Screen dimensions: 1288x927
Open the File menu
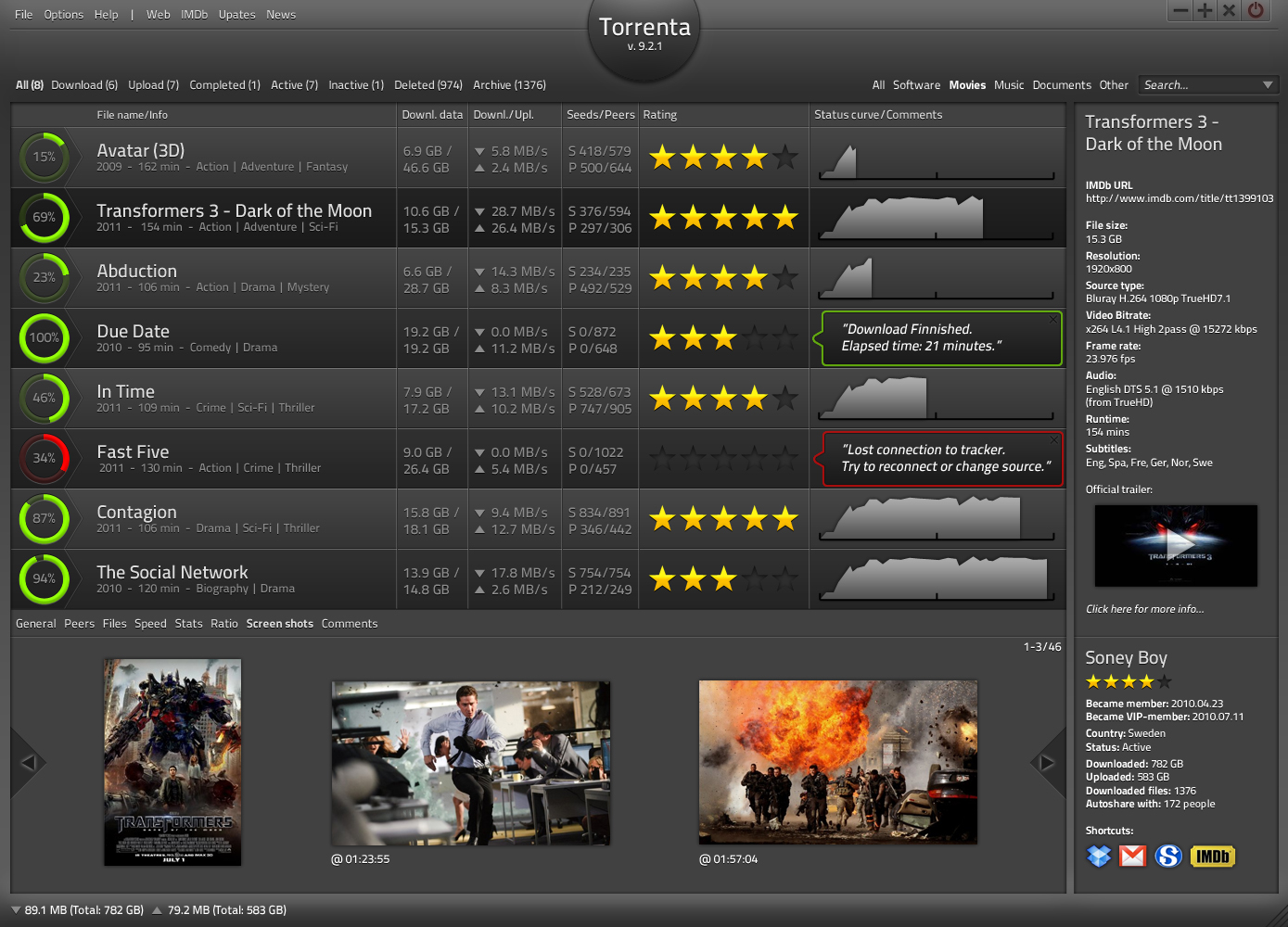click(x=24, y=15)
